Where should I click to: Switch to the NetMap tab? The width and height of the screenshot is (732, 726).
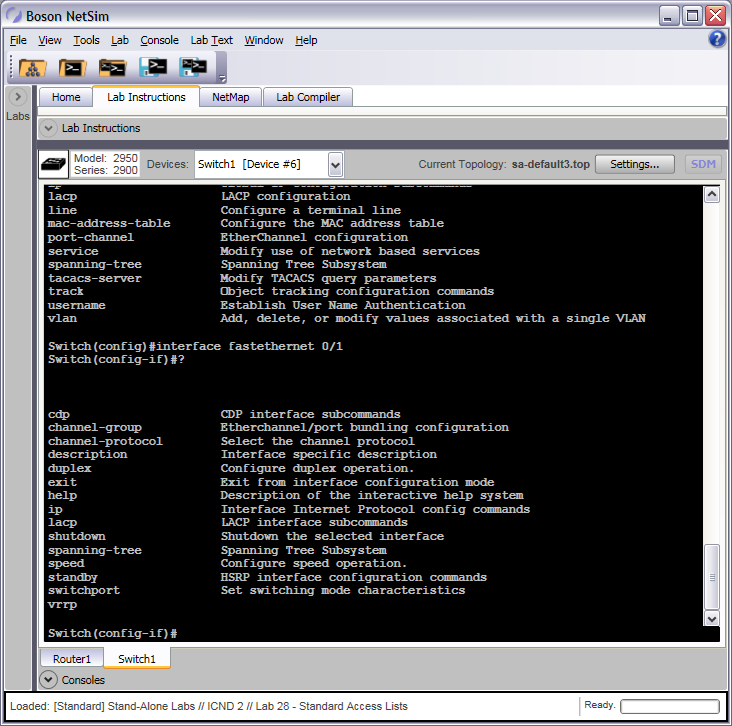[x=230, y=97]
